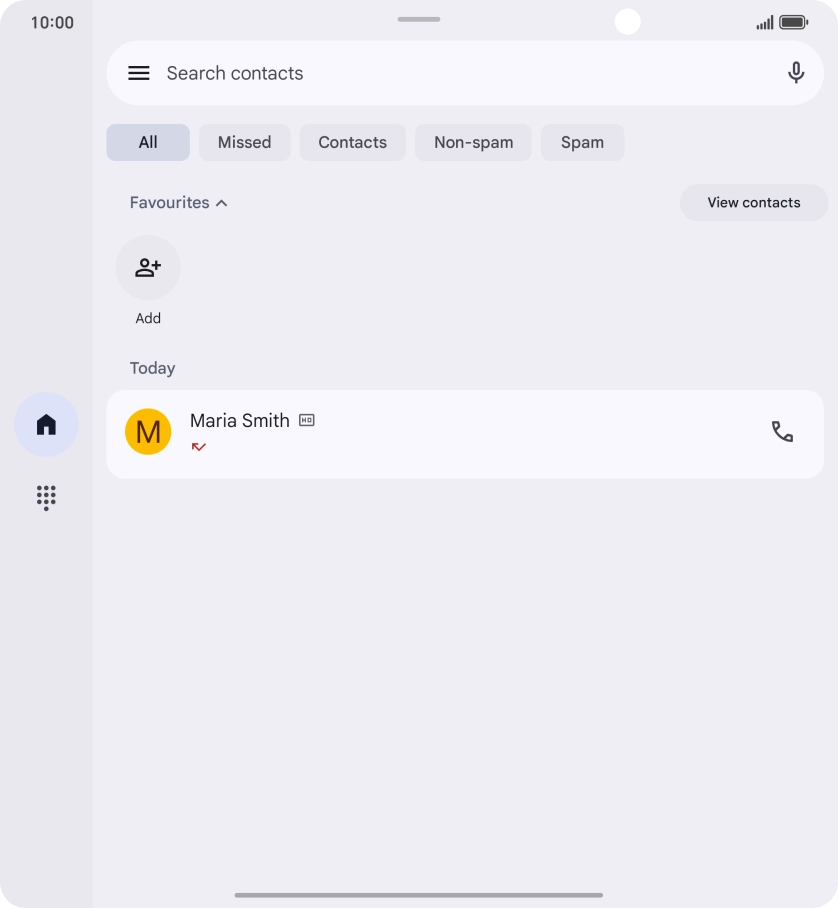
Task: Tap the battery status icon
Action: point(793,22)
